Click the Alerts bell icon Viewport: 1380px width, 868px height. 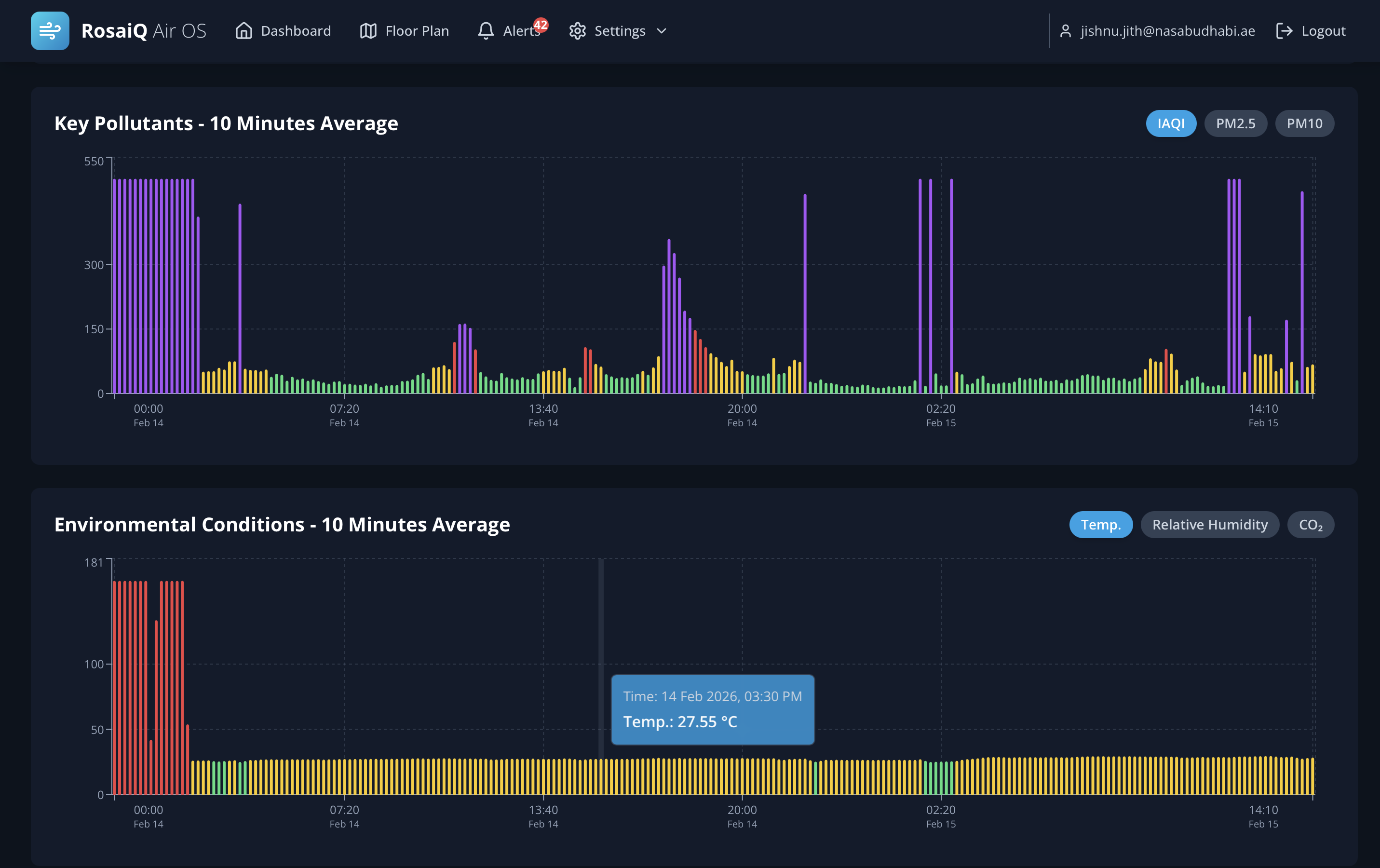pyautogui.click(x=486, y=31)
